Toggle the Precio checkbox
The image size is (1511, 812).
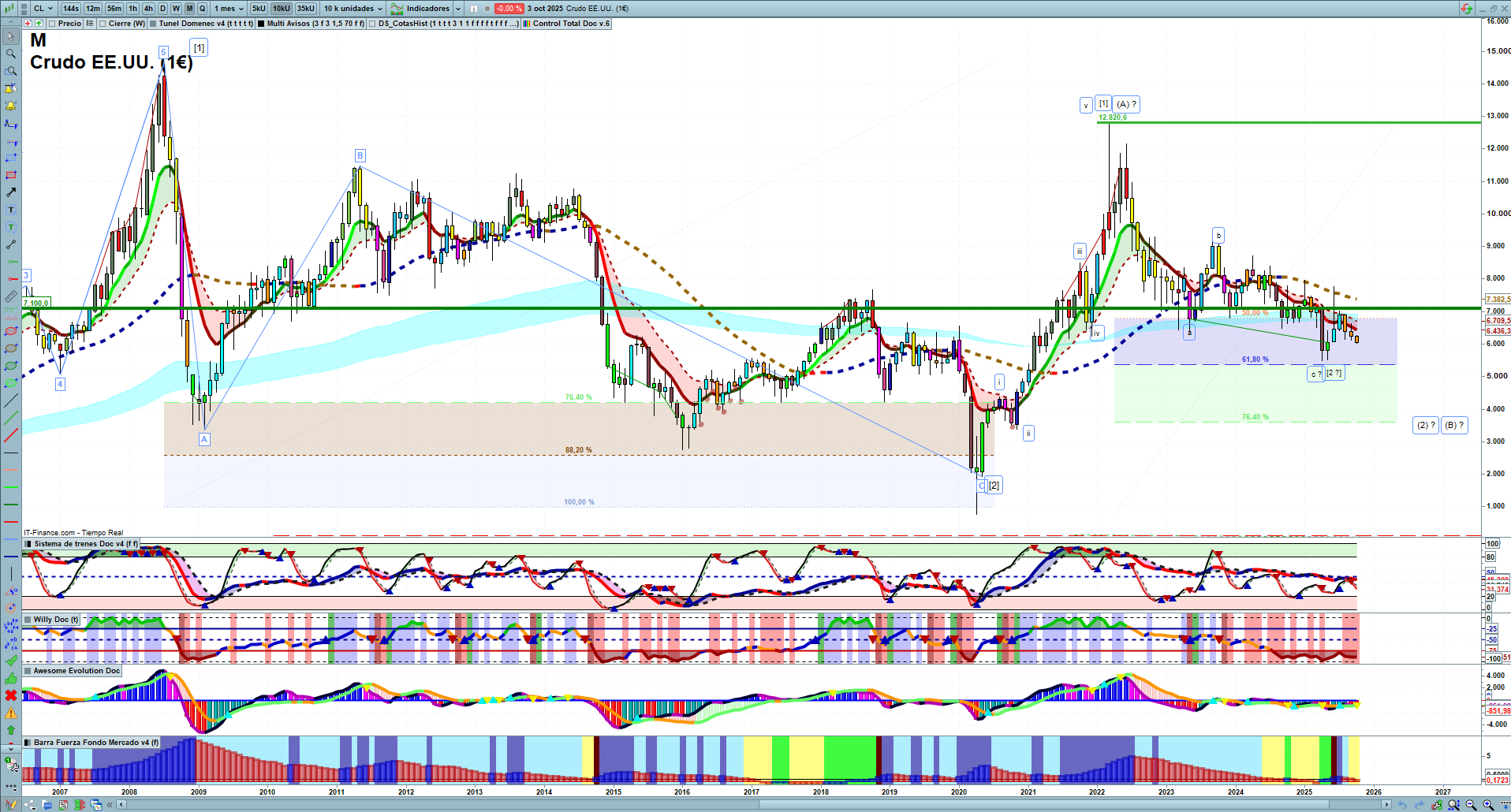[52, 24]
